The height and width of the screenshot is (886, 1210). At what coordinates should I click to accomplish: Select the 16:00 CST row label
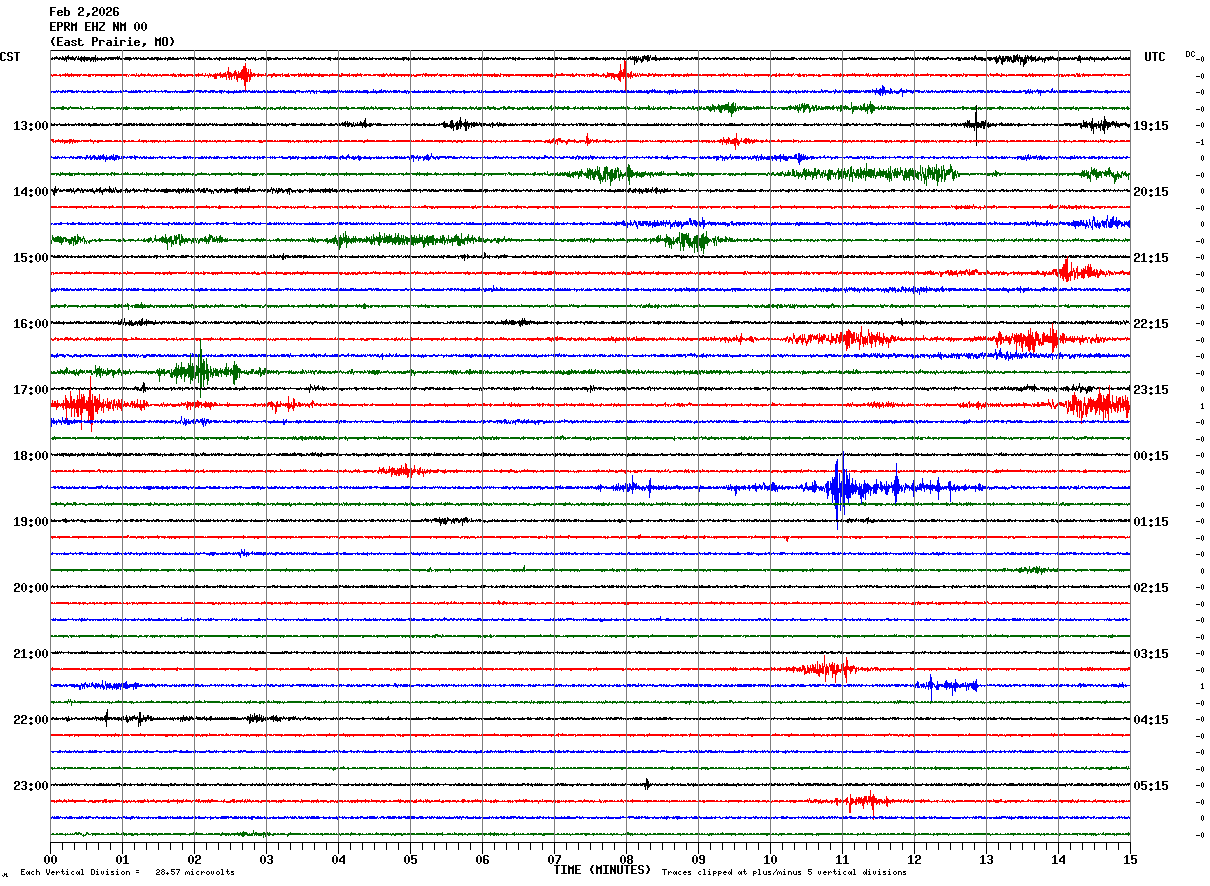pyautogui.click(x=31, y=324)
